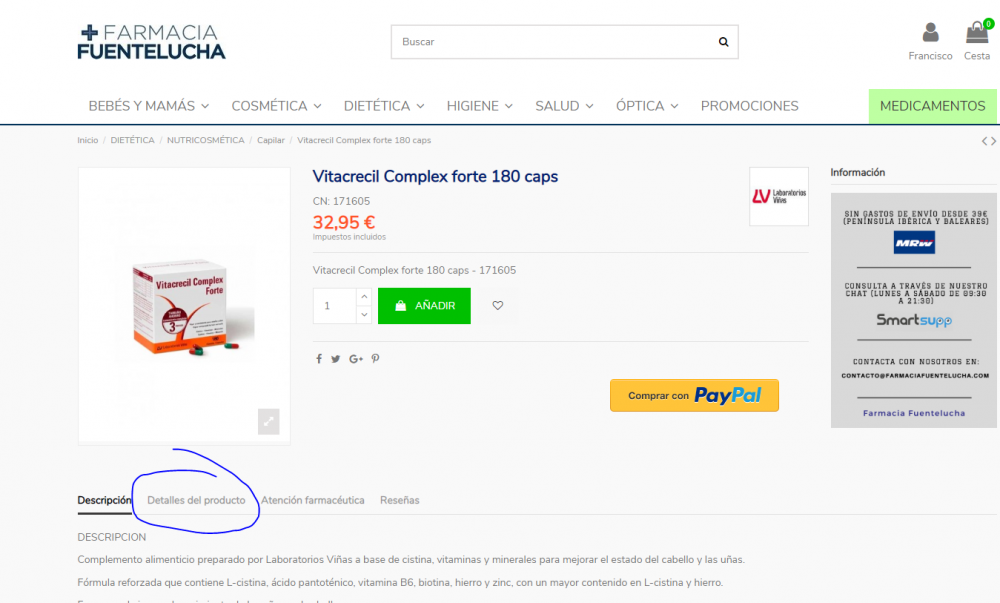This screenshot has height=603, width=1000.
Task: Click Comprar con PayPal button
Action: pos(694,395)
